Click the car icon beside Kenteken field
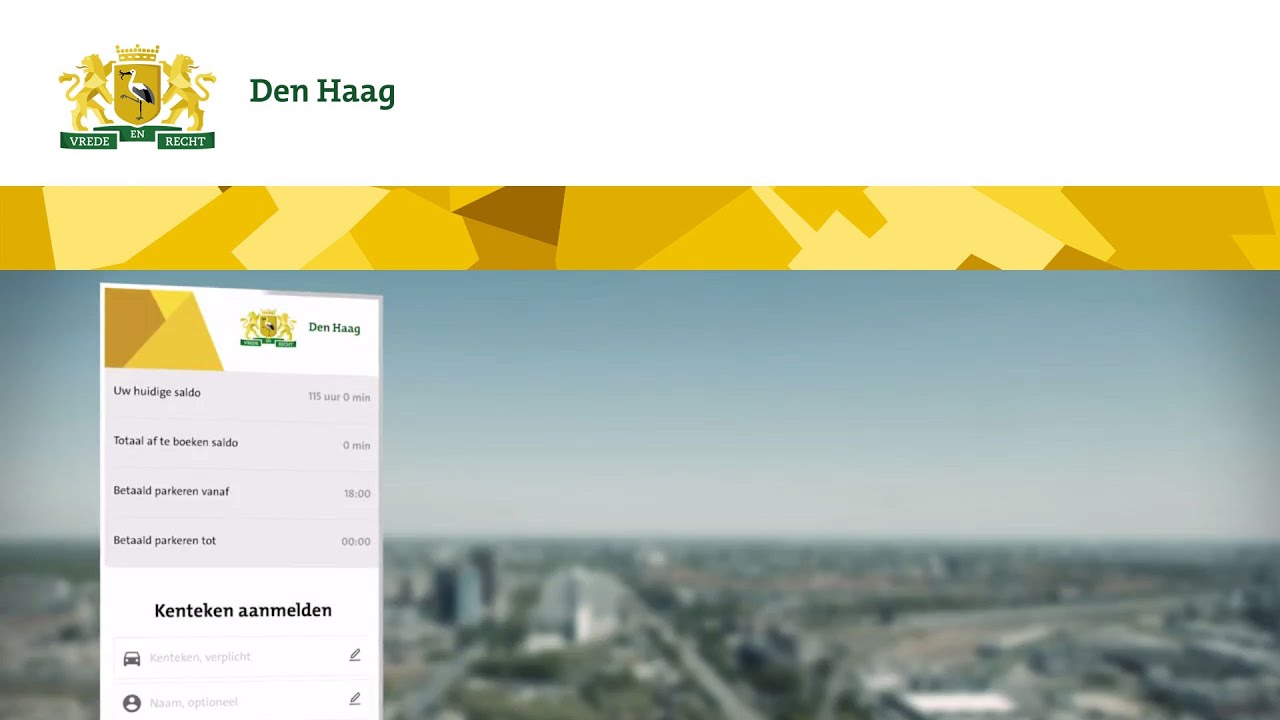Screen dimensions: 1280x720 tap(131, 658)
